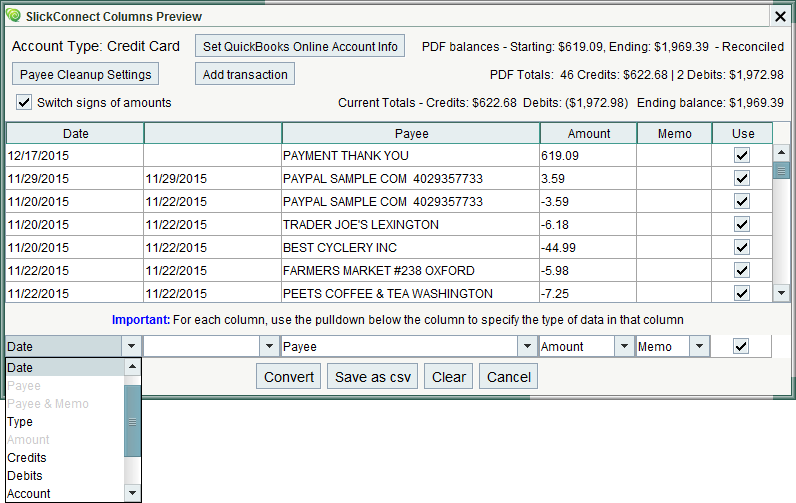The width and height of the screenshot is (796, 503).
Task: Open the Payee column type pulldown
Action: 526,347
